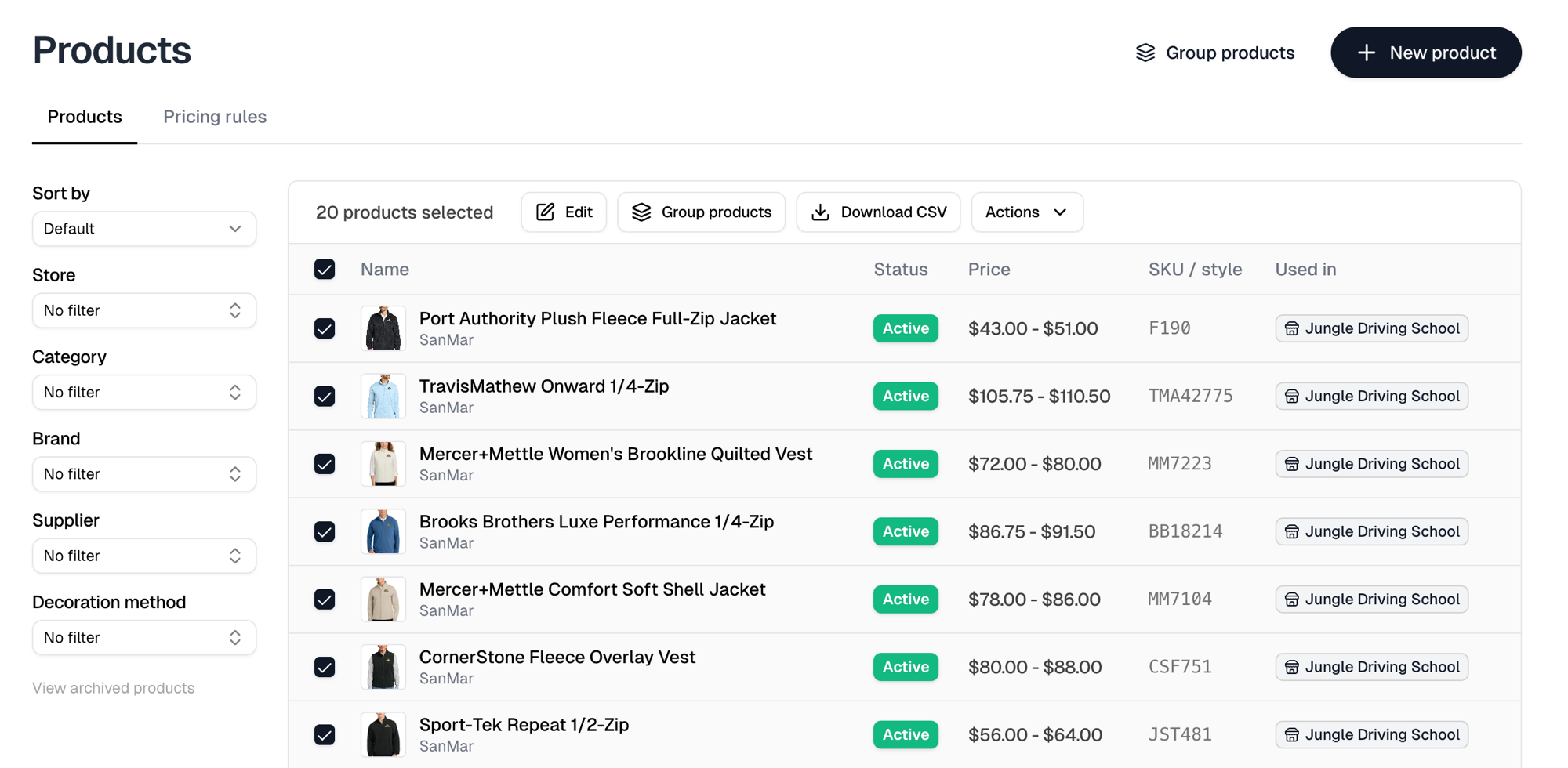Viewport: 1568px width, 768px height.
Task: Open Brooks Brothers Luxe Performance 1/4-Zip product
Action: pyautogui.click(x=597, y=521)
